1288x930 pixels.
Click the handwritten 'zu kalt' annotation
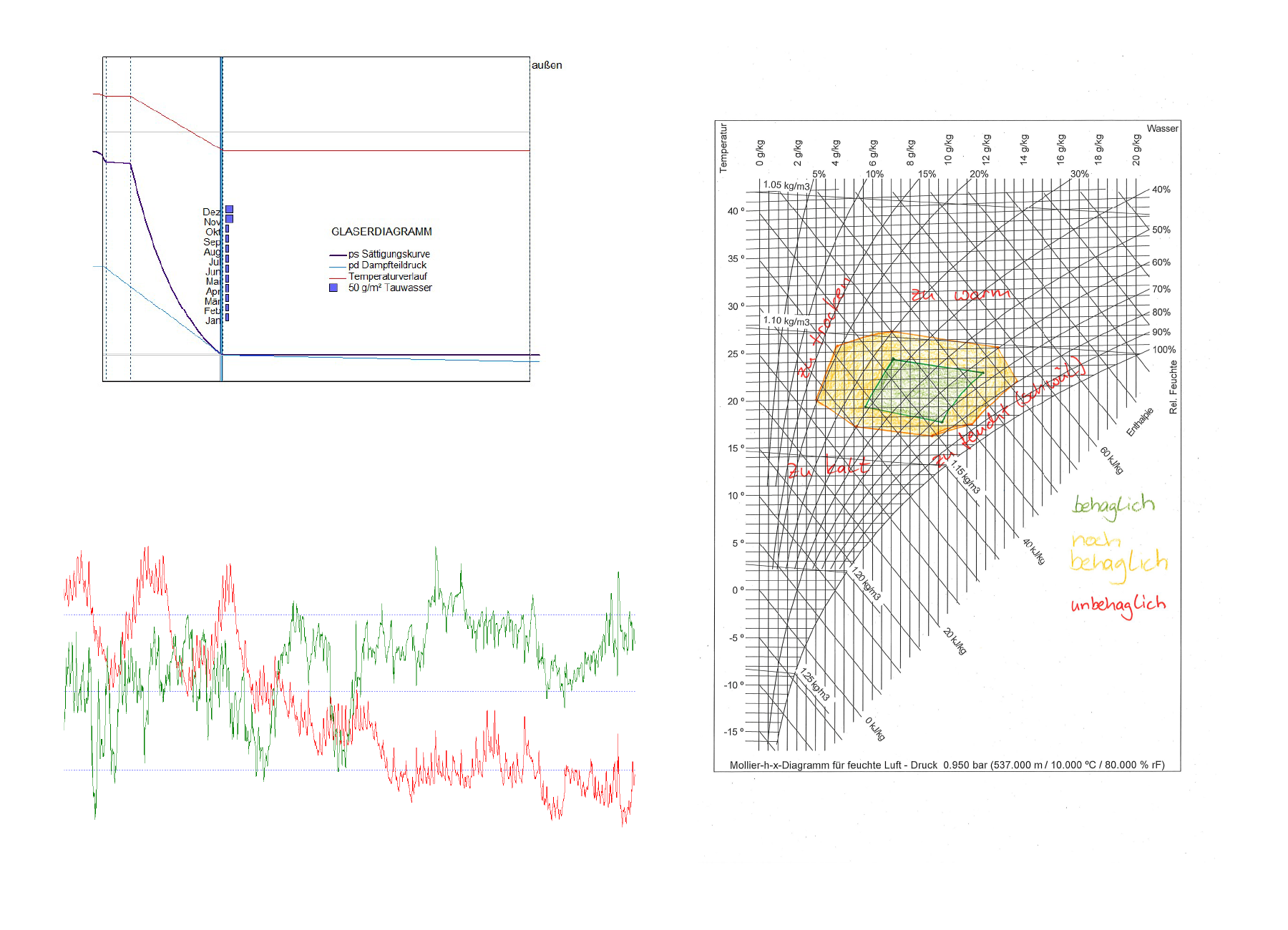(829, 467)
